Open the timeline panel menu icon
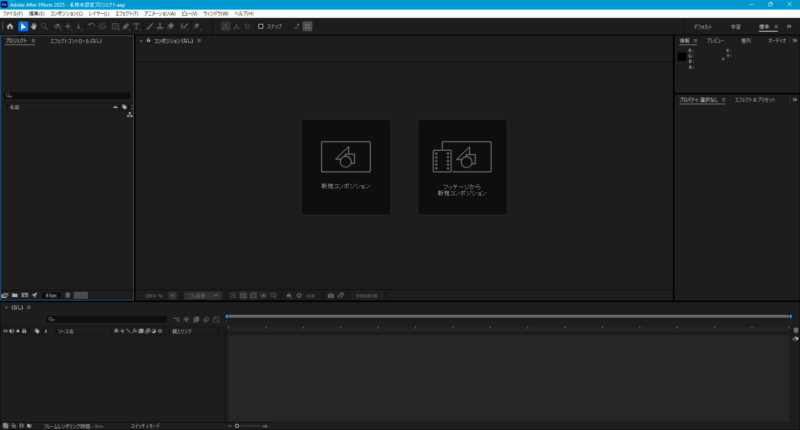The width and height of the screenshot is (800, 430). (29, 308)
